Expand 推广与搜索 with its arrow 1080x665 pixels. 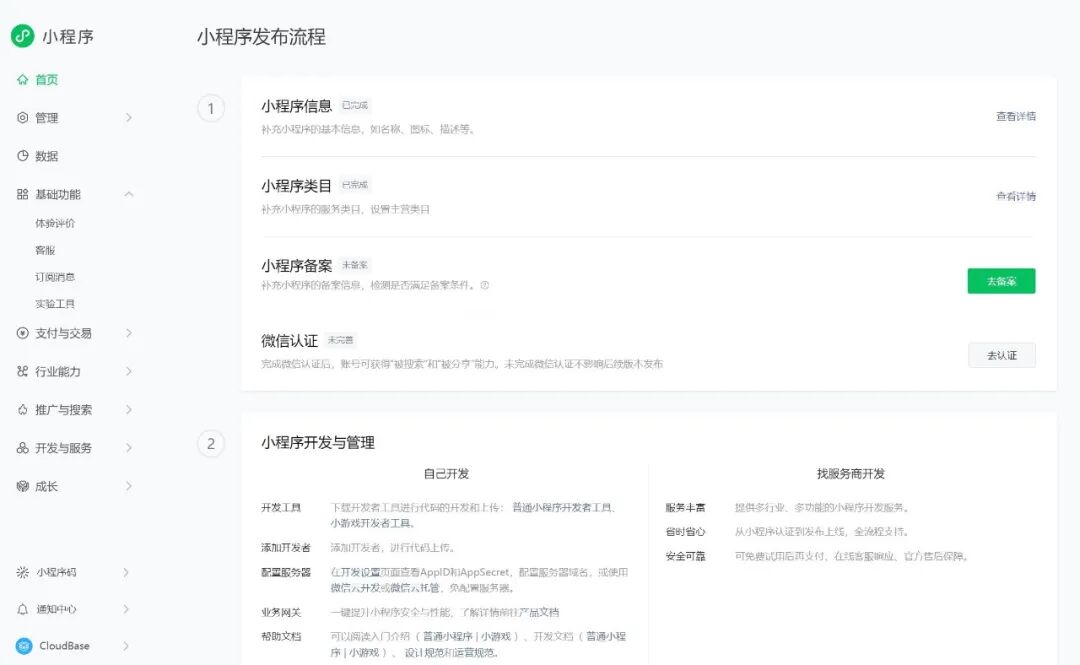129,410
